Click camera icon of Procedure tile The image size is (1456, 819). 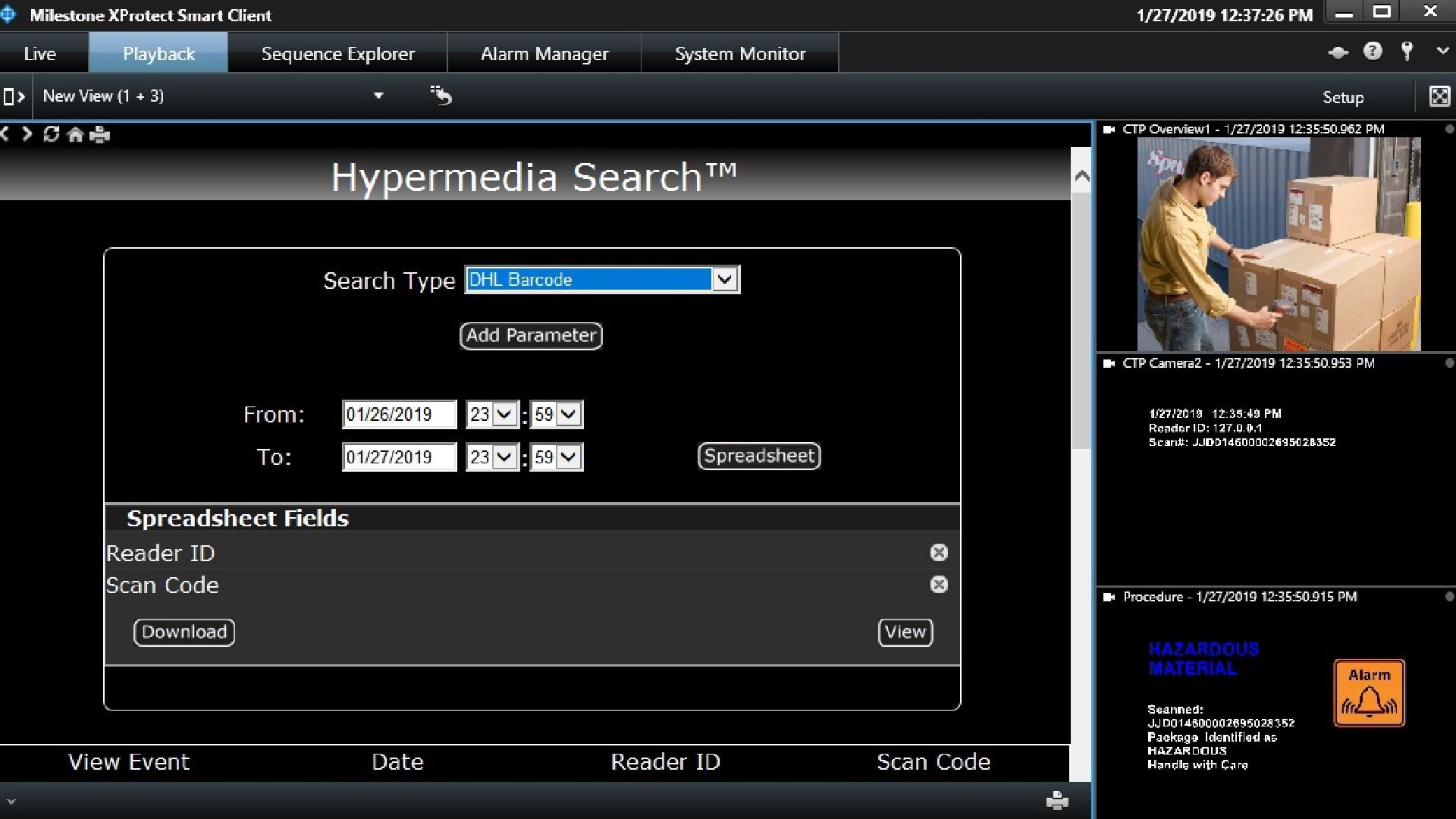pyautogui.click(x=1109, y=597)
